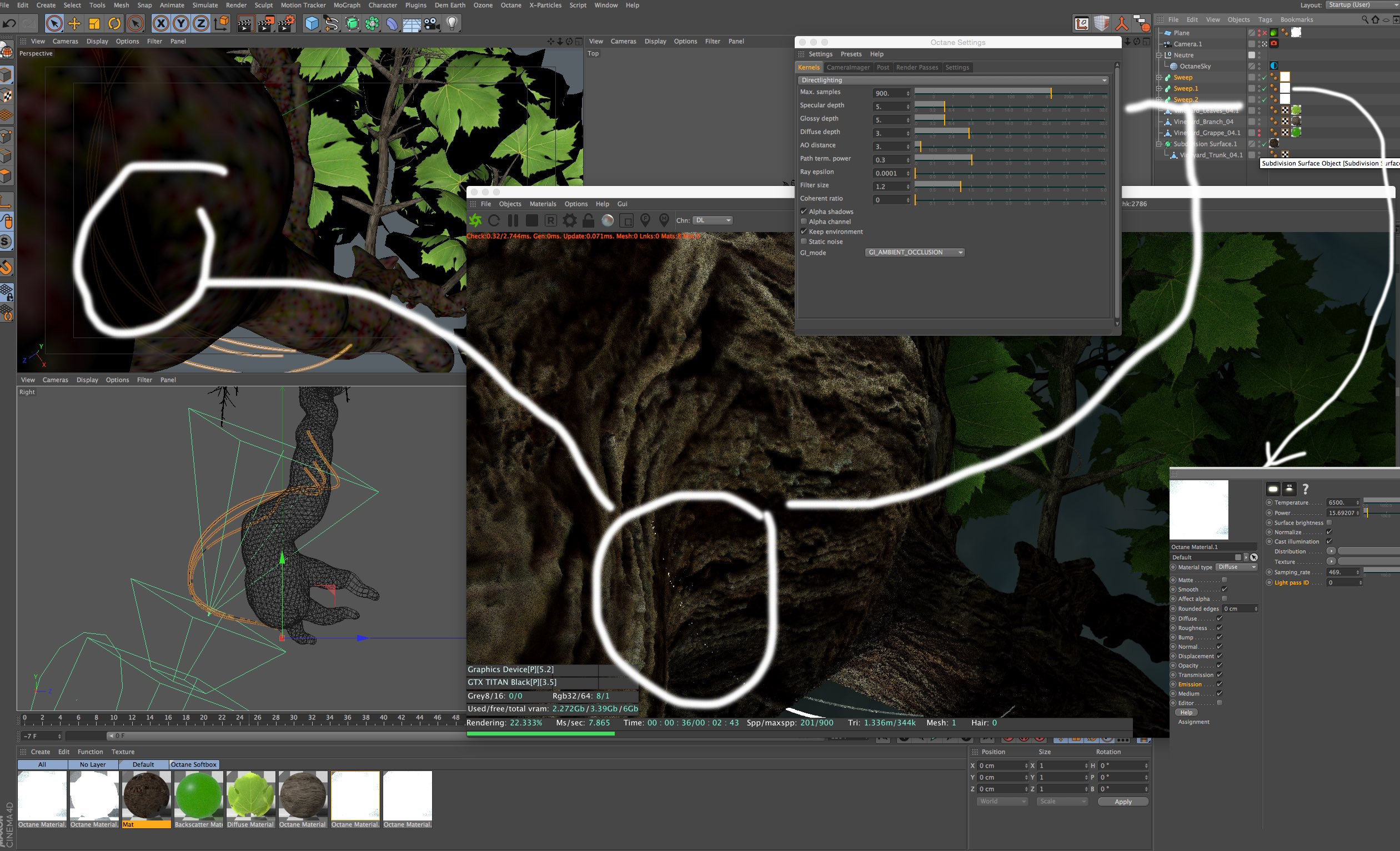Restart render with Octane logo icon
1400x851 pixels.
(x=475, y=220)
